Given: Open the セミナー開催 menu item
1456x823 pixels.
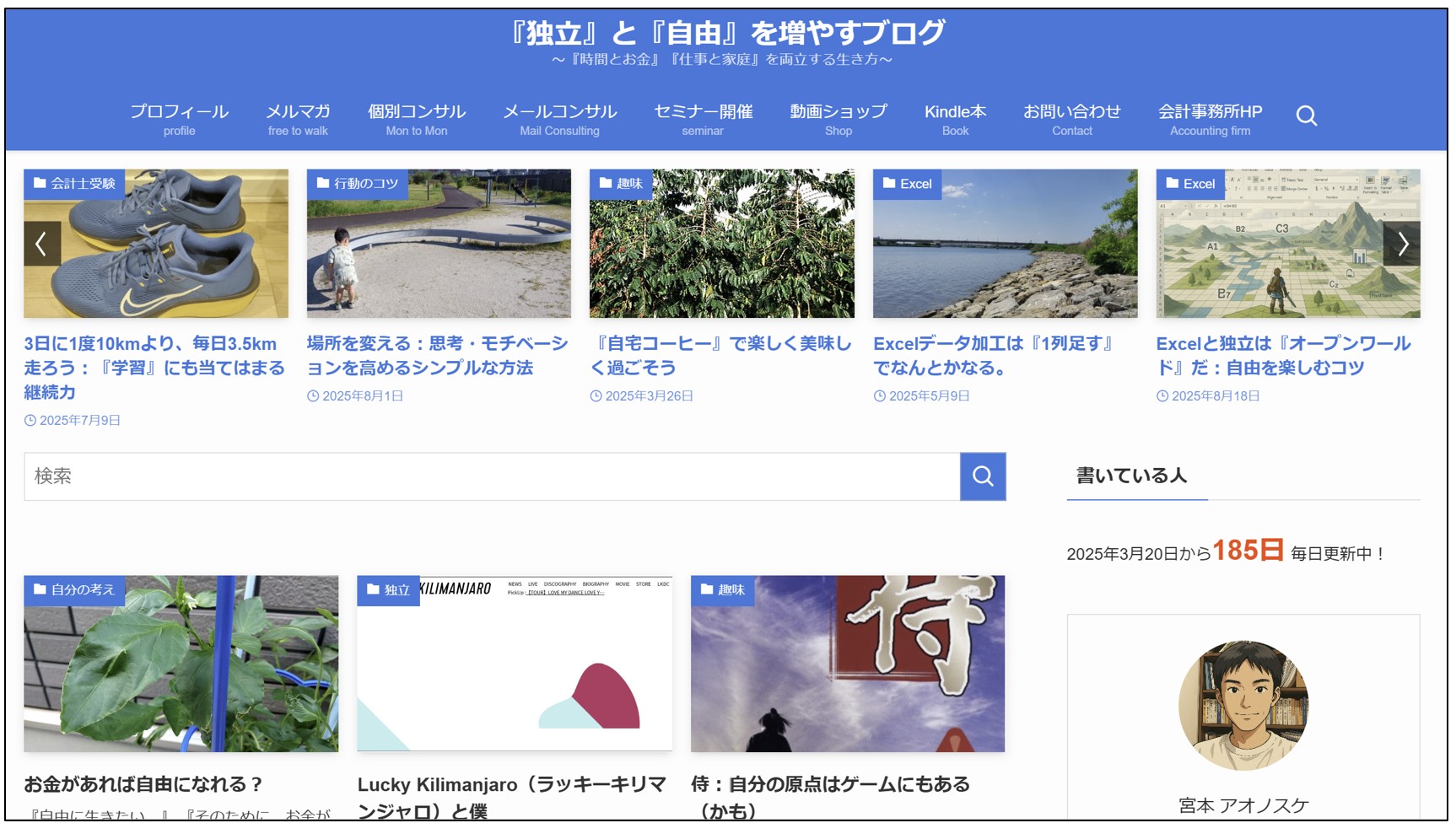Looking at the screenshot, I should click(x=703, y=120).
